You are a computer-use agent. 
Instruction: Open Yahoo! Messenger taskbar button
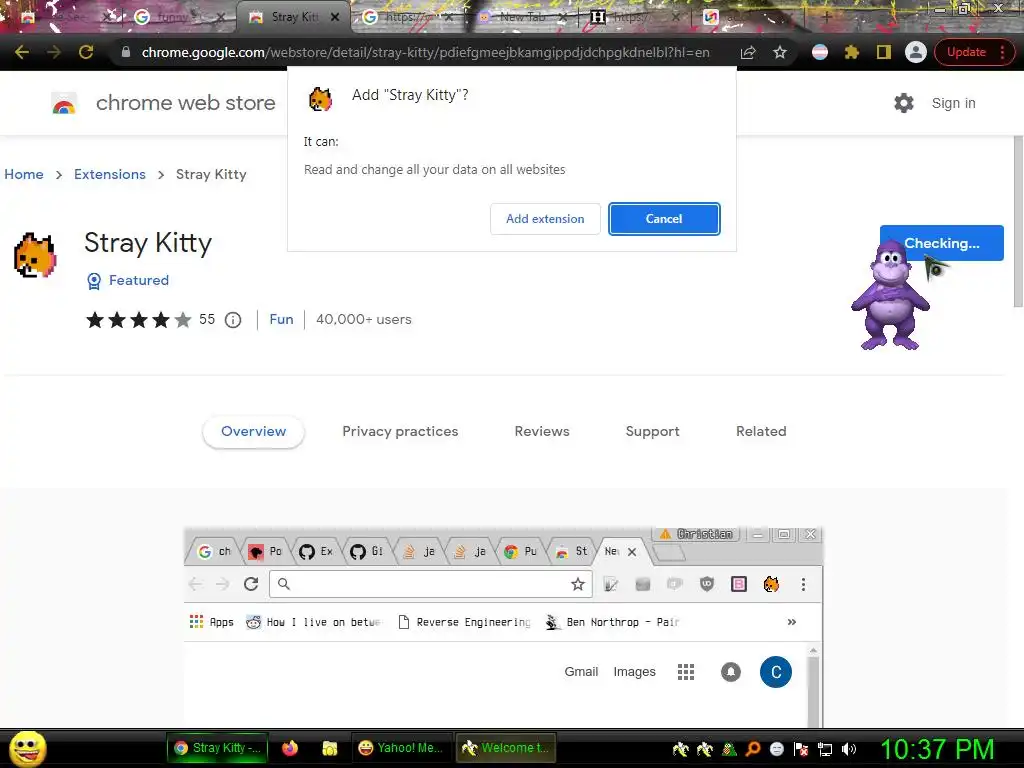[401, 748]
